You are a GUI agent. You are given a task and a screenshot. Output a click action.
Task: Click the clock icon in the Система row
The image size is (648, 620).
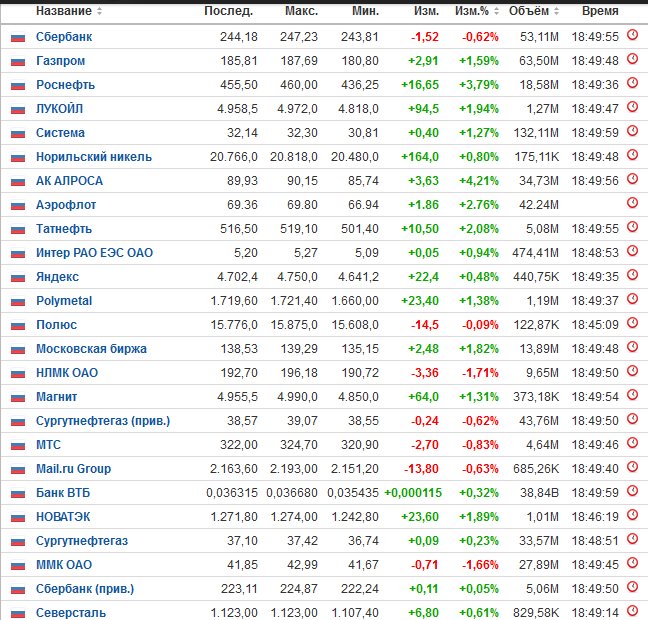click(x=632, y=131)
